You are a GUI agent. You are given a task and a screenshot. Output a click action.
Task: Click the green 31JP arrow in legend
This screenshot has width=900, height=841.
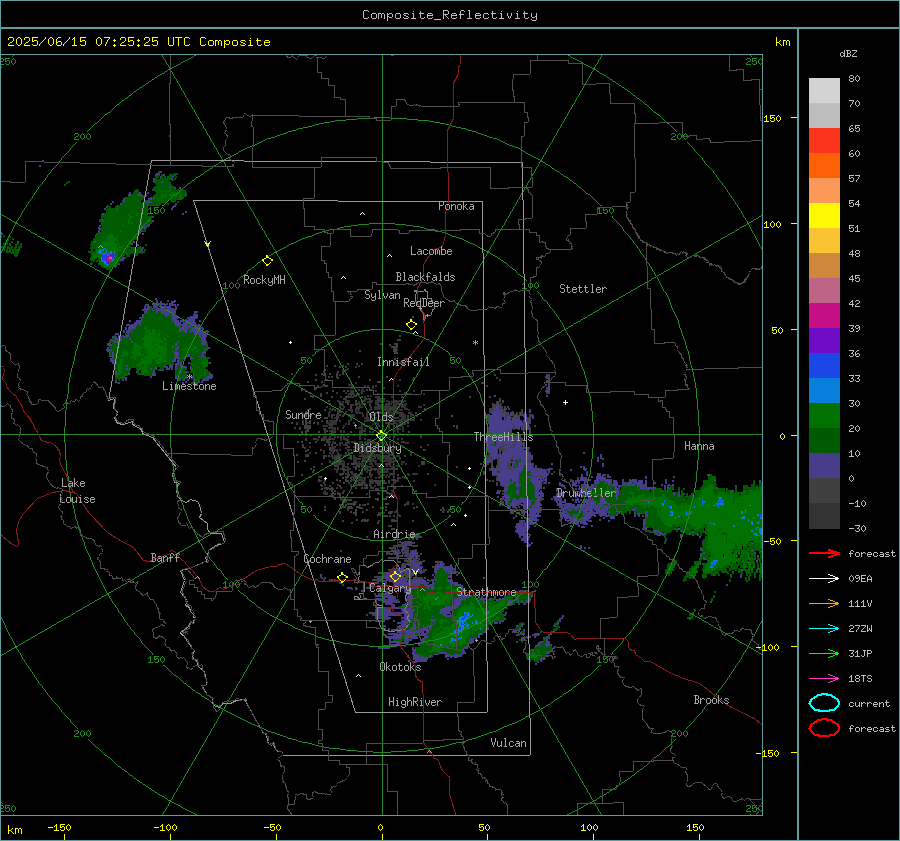tap(824, 653)
